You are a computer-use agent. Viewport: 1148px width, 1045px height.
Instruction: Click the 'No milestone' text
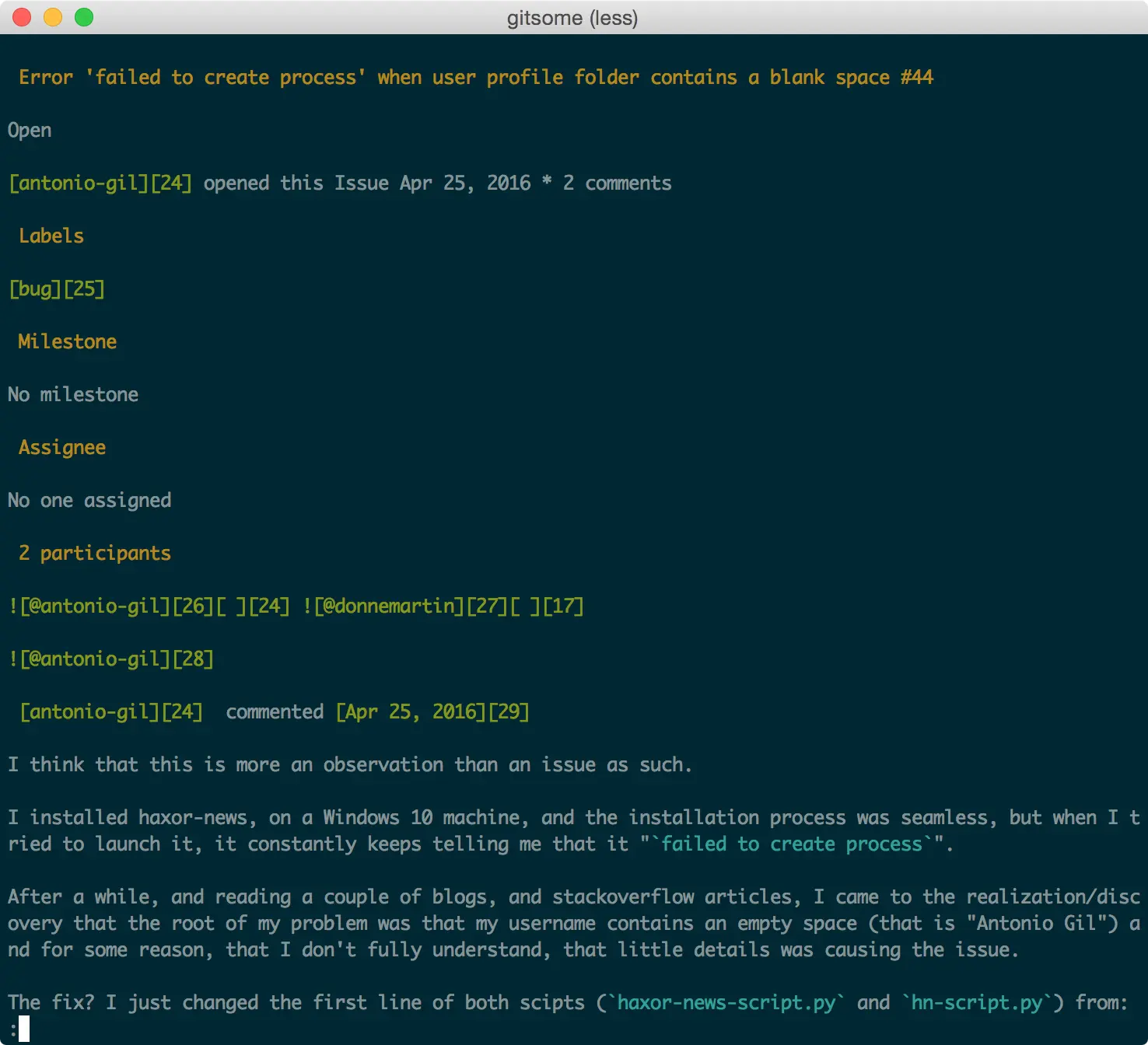click(73, 395)
